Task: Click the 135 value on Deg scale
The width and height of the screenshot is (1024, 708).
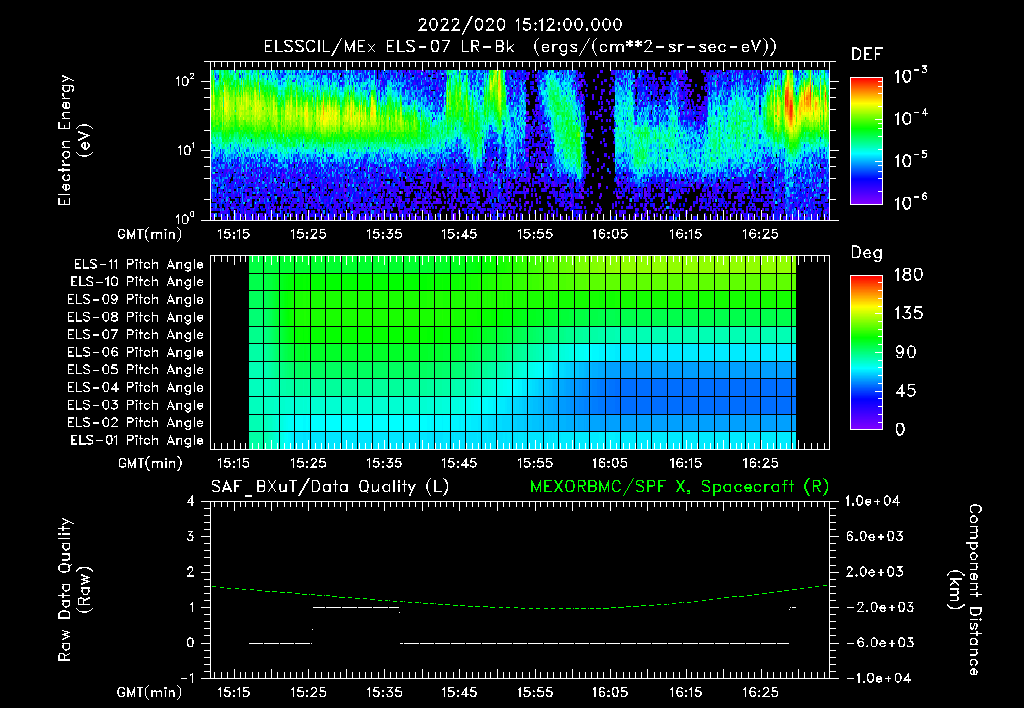Action: coord(908,314)
